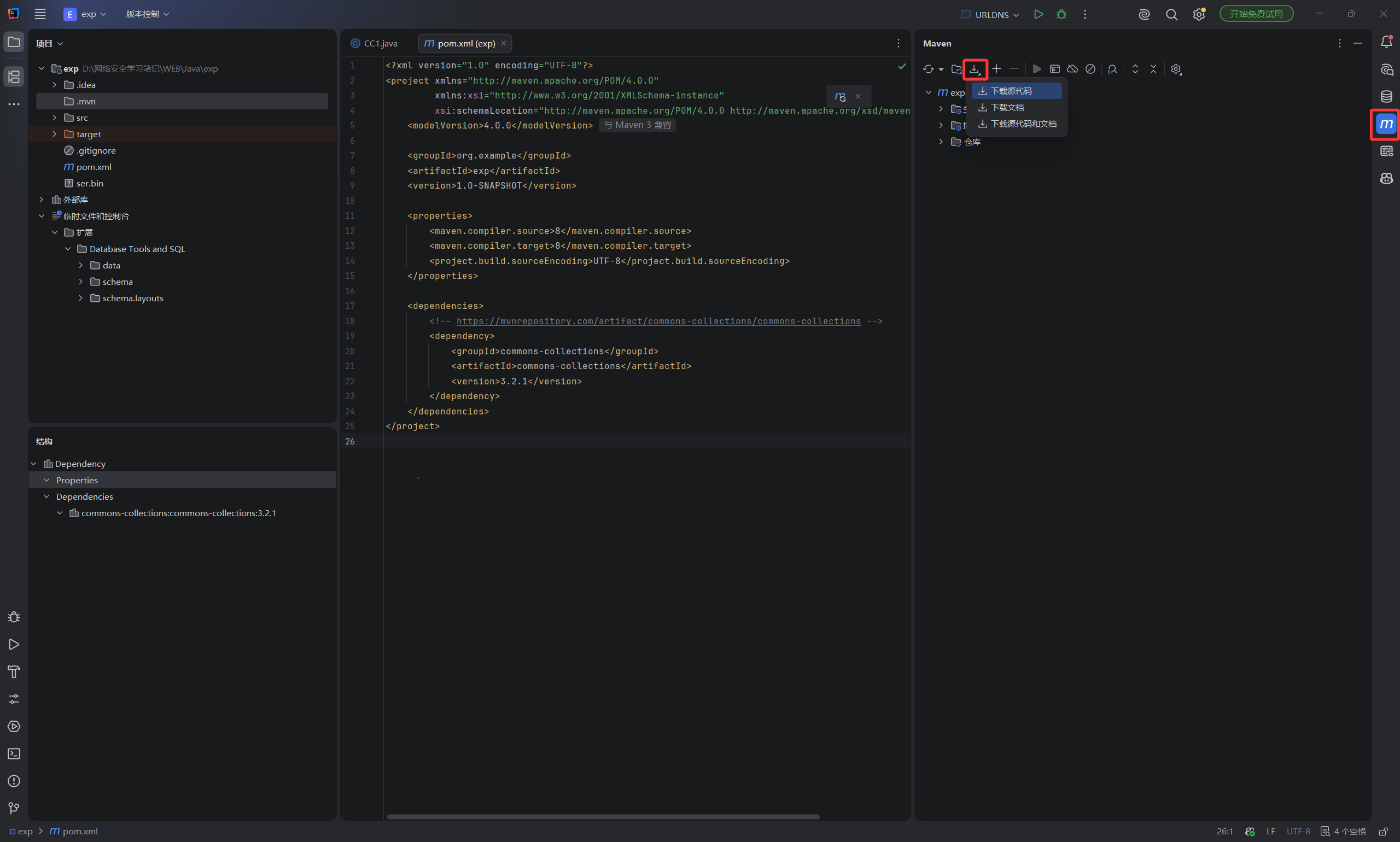The image size is (1400, 842).
Task: Run URLDNS with the green play icon
Action: click(1038, 14)
